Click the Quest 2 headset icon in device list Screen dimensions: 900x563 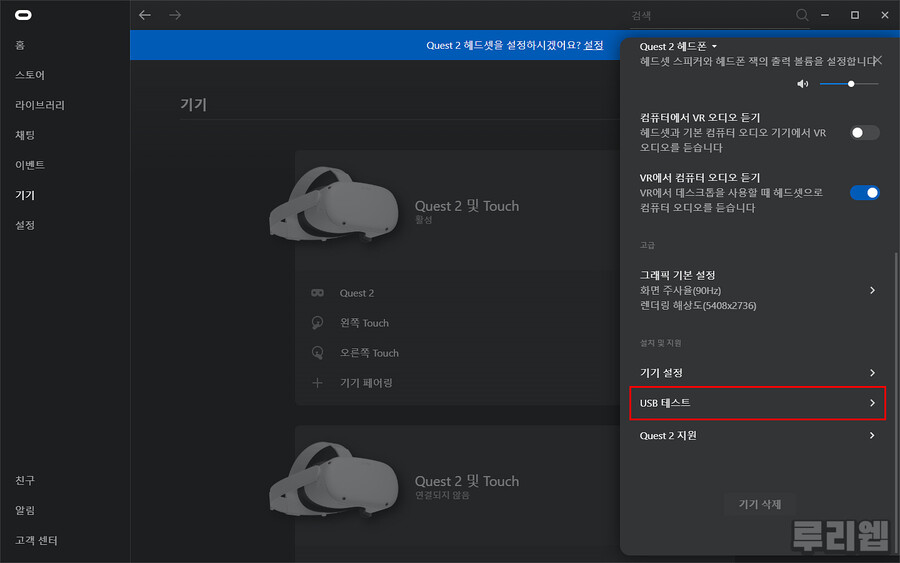[x=317, y=293]
